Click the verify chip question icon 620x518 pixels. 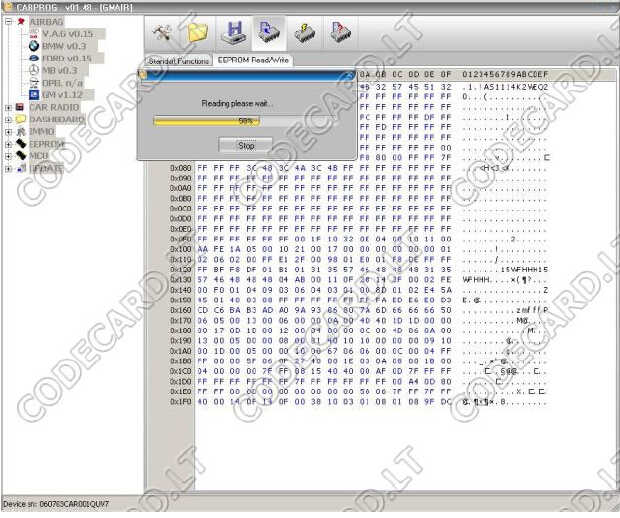click(340, 33)
